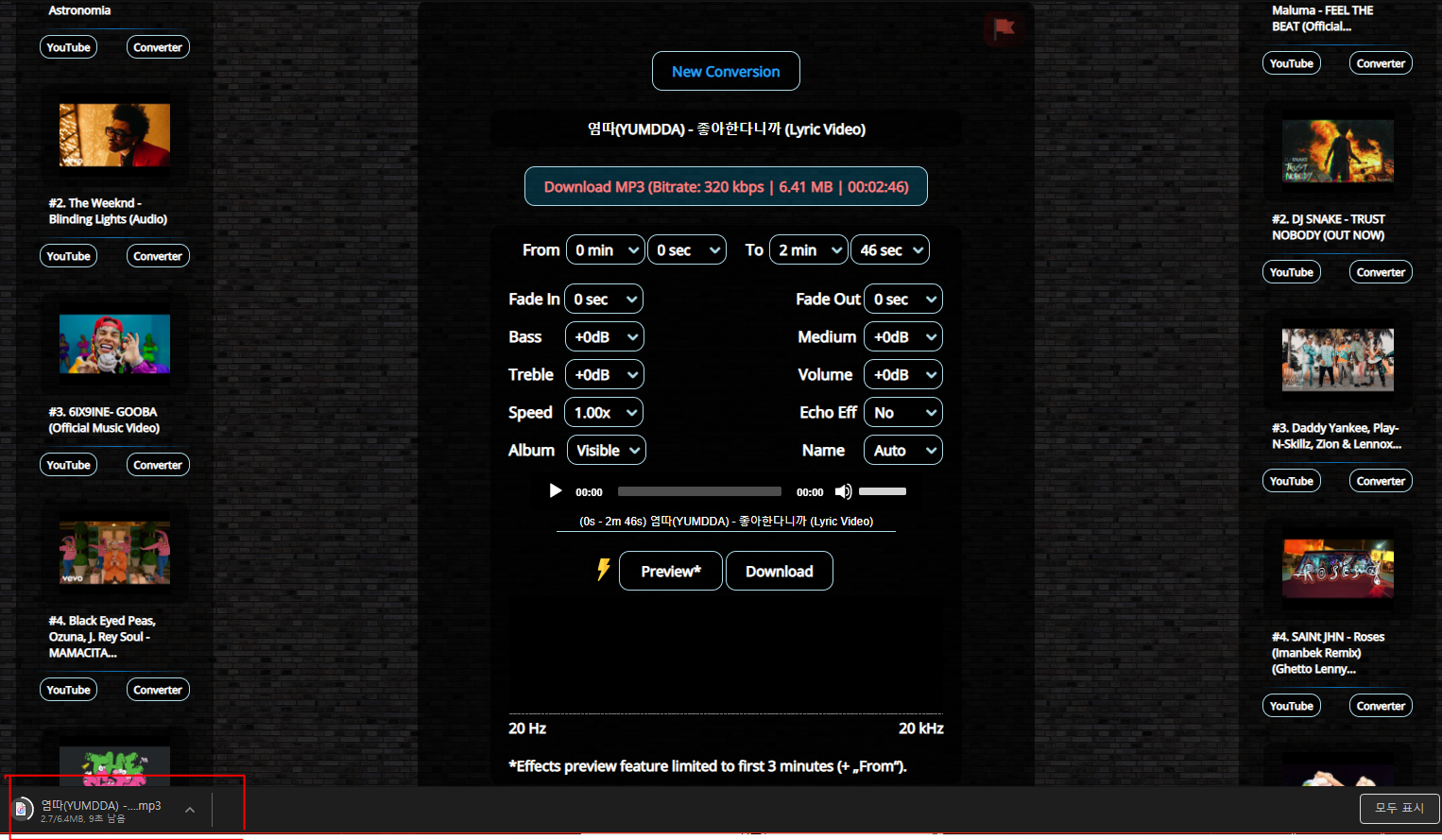Click the 20 Hz spectrum label
This screenshot has width=1442, height=840.
[x=527, y=729]
